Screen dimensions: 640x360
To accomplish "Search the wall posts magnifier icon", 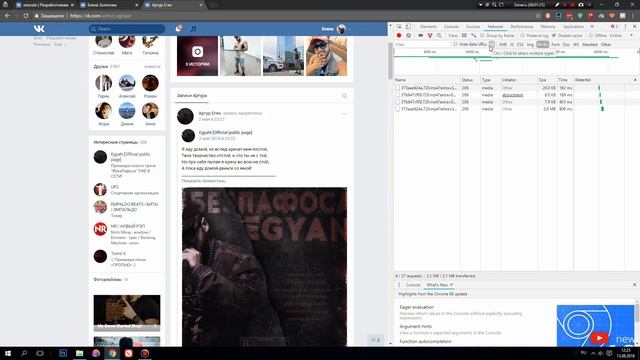I will (x=344, y=96).
